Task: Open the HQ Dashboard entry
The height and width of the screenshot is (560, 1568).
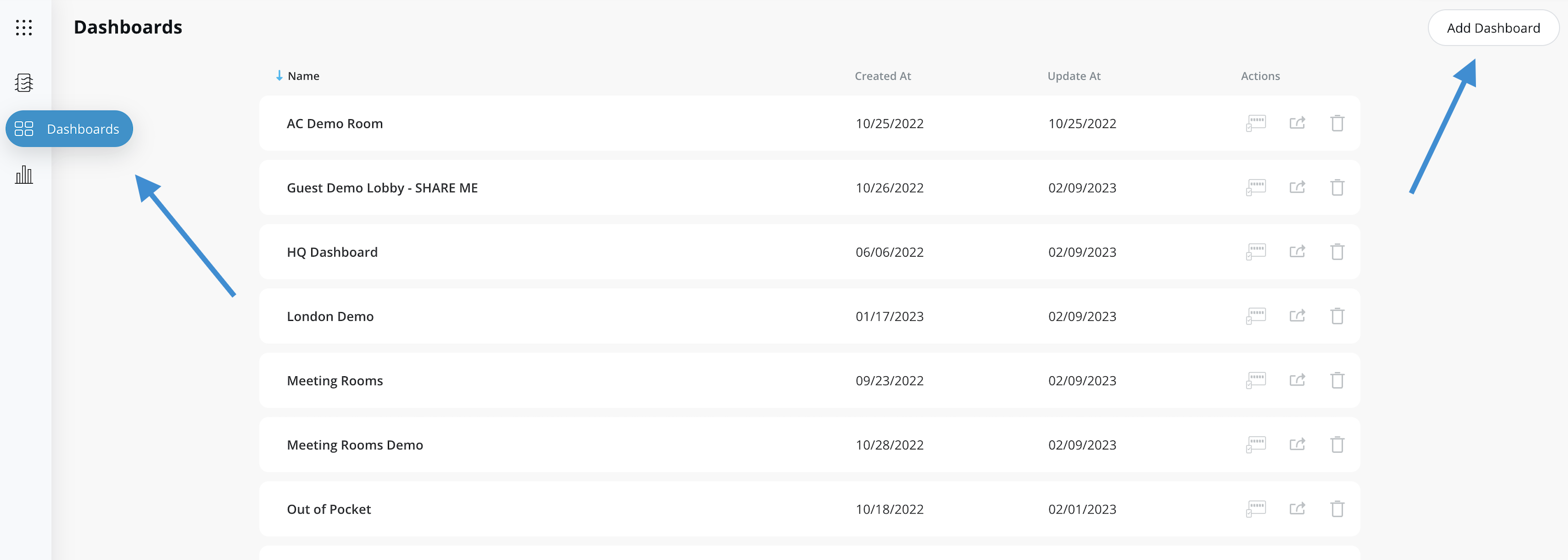Action: pos(331,252)
